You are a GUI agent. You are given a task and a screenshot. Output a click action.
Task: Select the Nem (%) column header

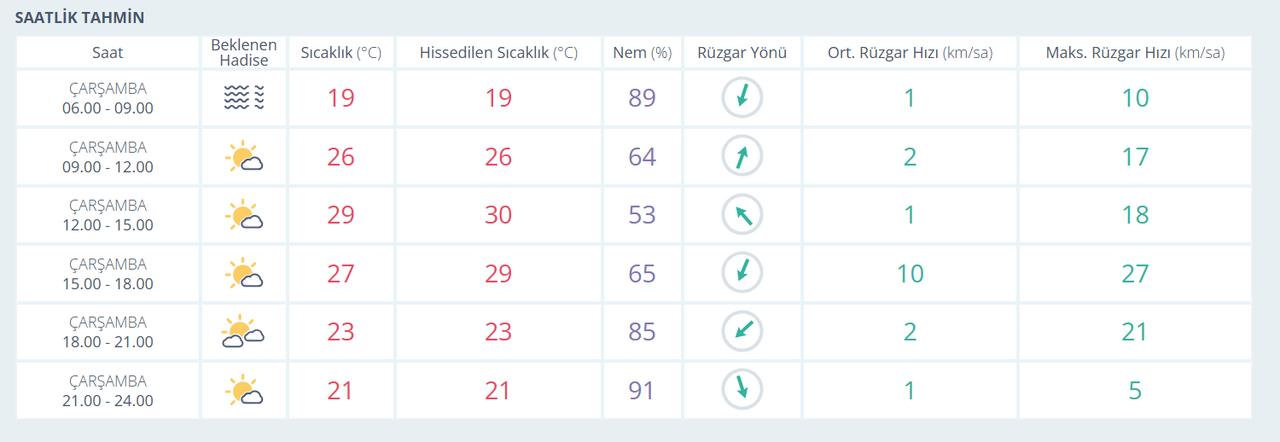tap(642, 53)
